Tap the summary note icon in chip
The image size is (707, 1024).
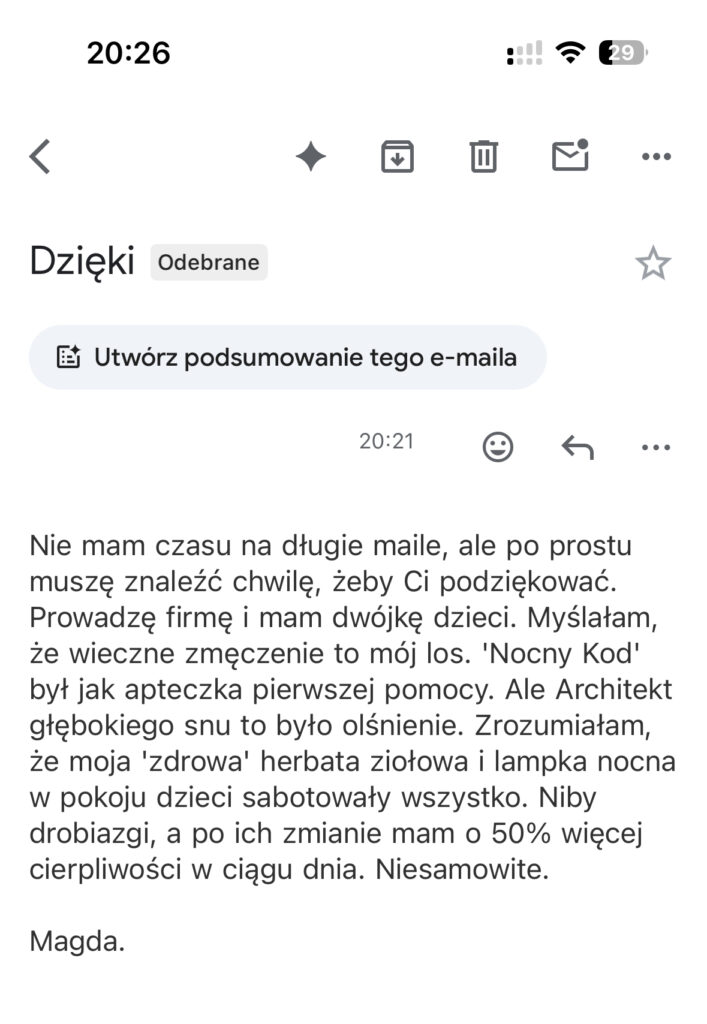pos(69,357)
